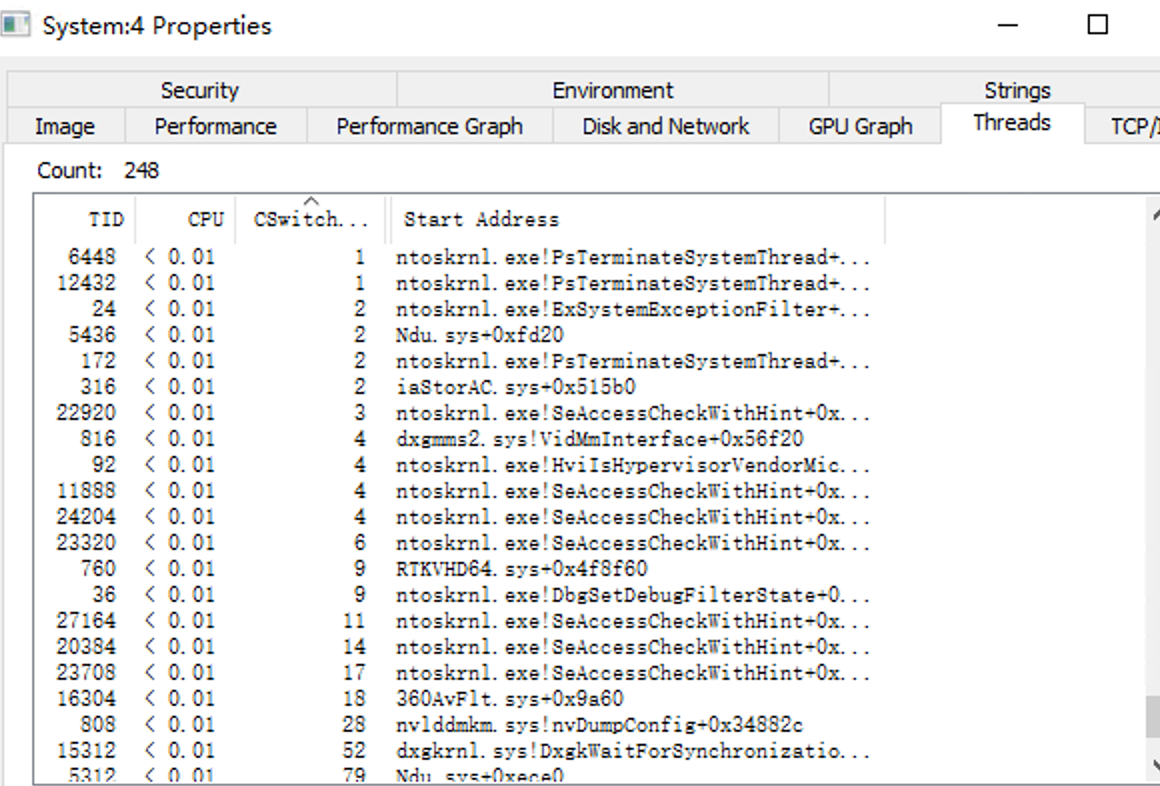
Task: Switch to the Performance tab
Action: (x=215, y=126)
